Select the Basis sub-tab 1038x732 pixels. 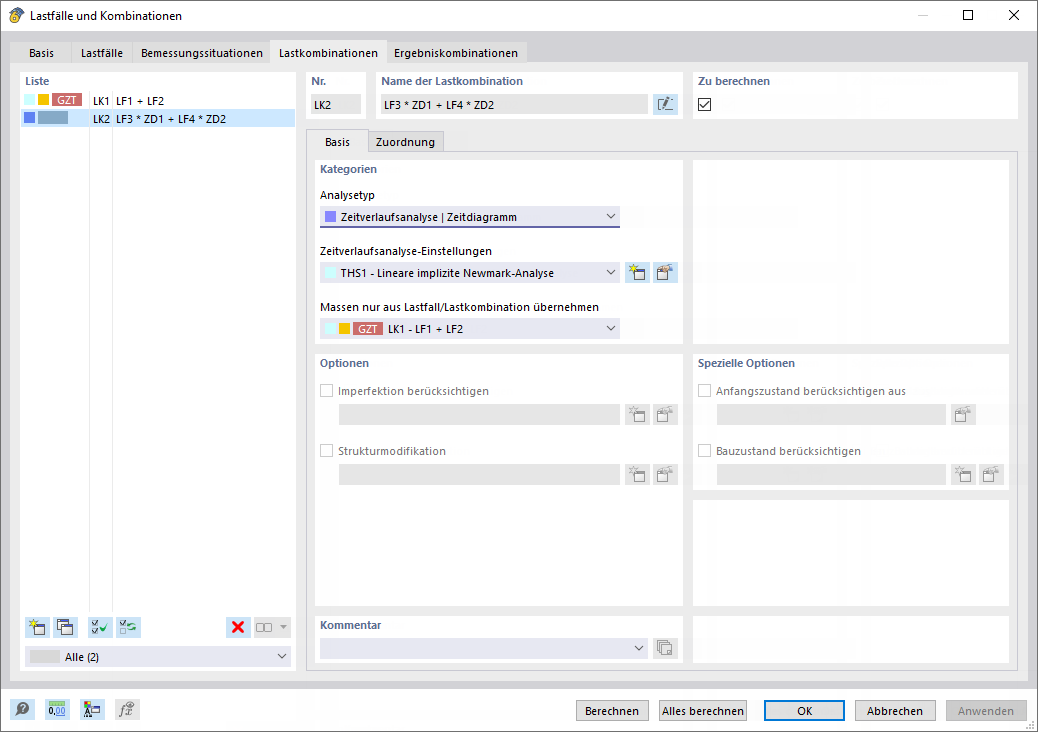point(337,142)
